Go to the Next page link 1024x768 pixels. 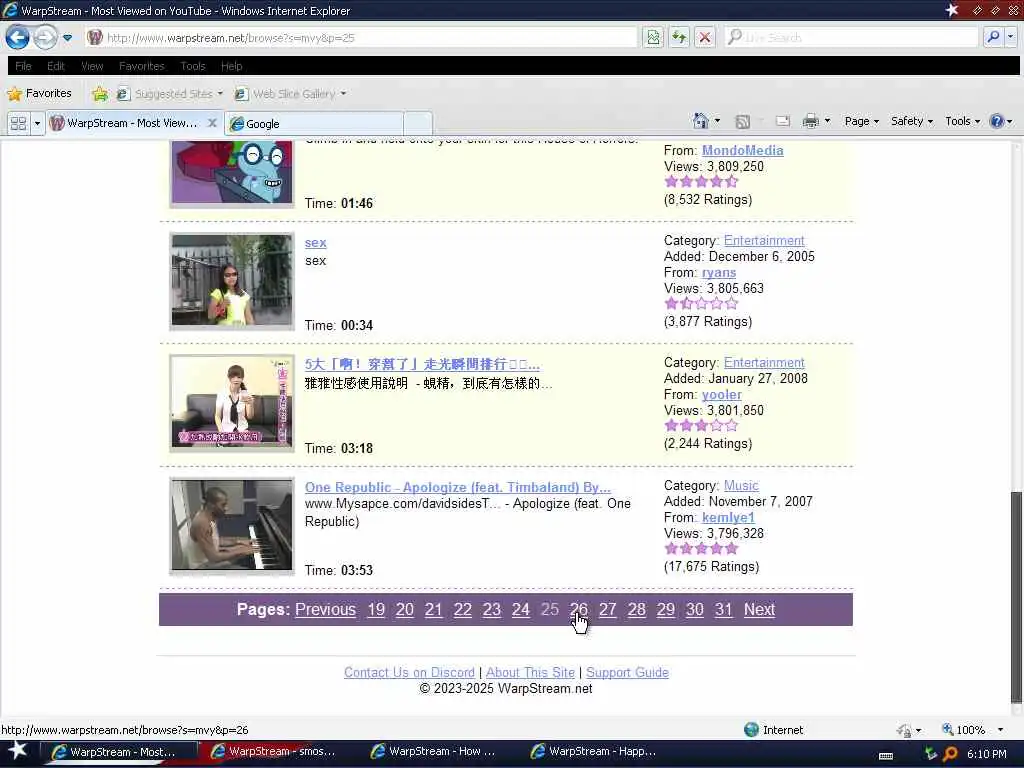pyautogui.click(x=760, y=609)
